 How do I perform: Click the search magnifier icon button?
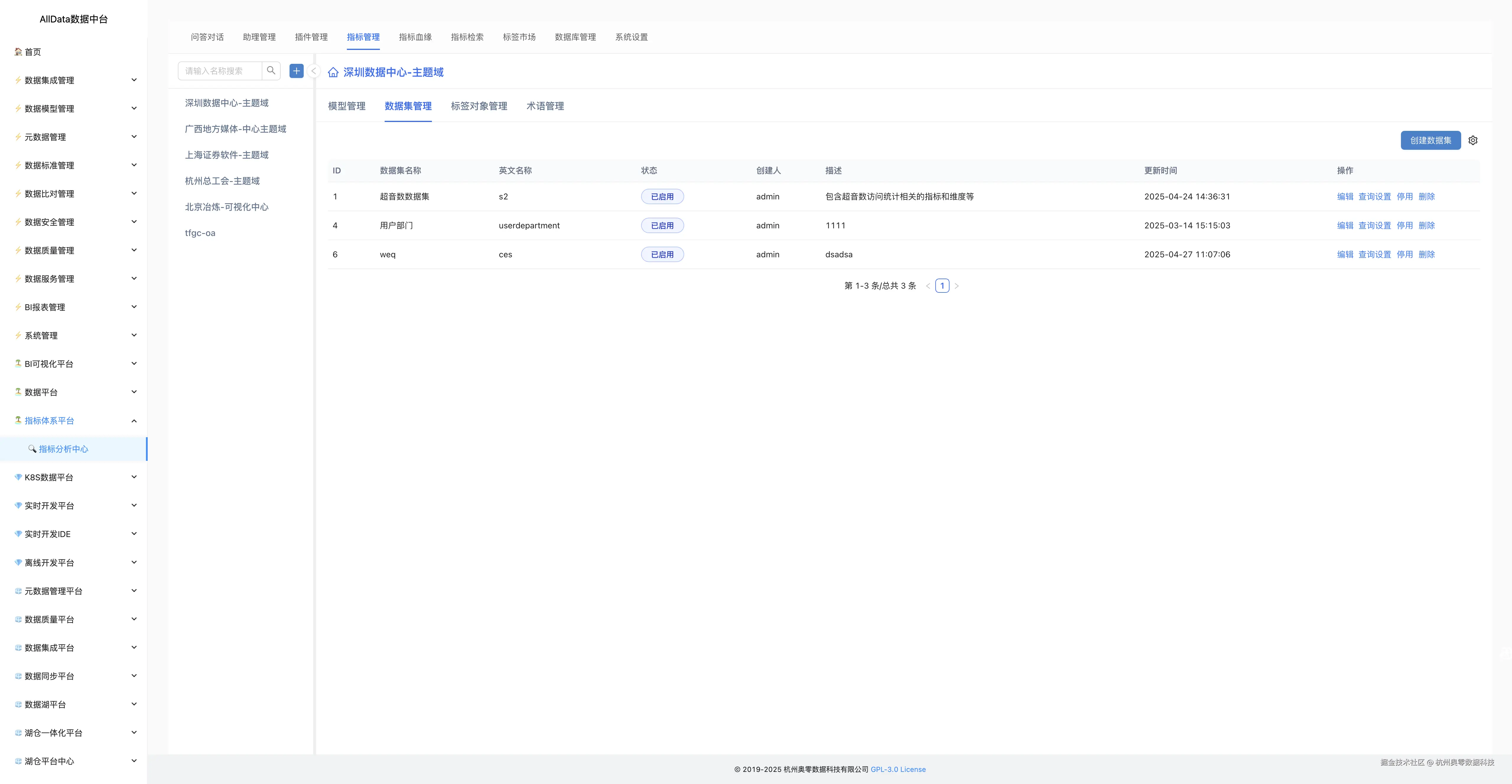click(271, 71)
